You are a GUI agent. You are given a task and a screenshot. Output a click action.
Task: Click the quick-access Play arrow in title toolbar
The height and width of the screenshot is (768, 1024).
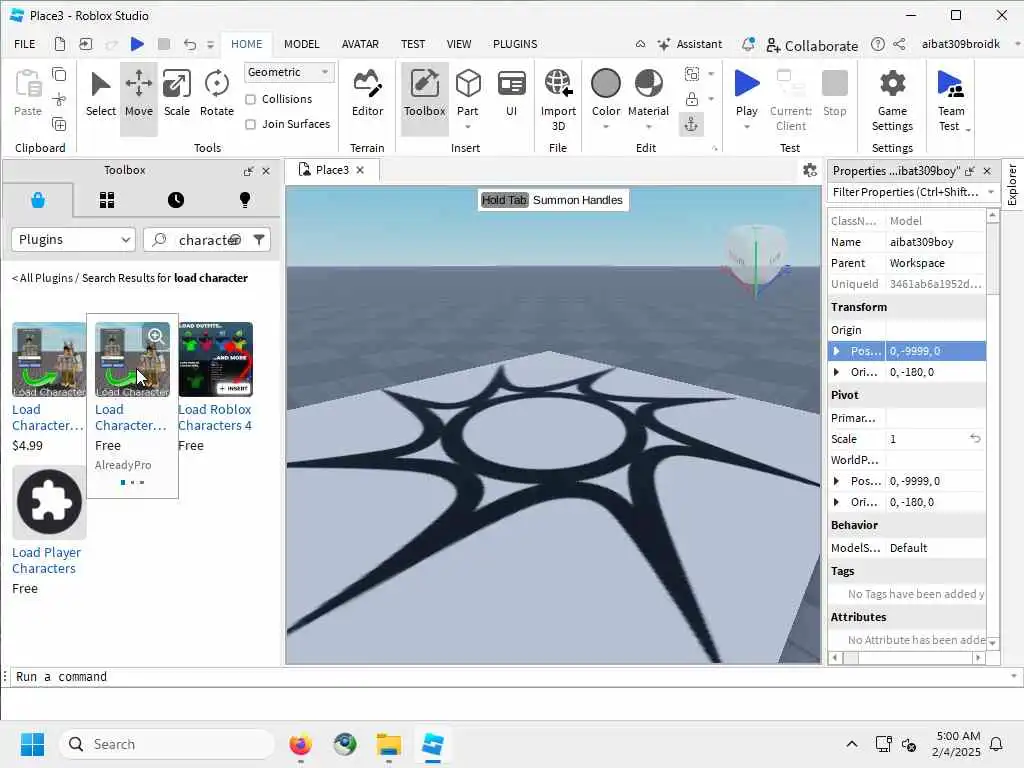[x=136, y=44]
